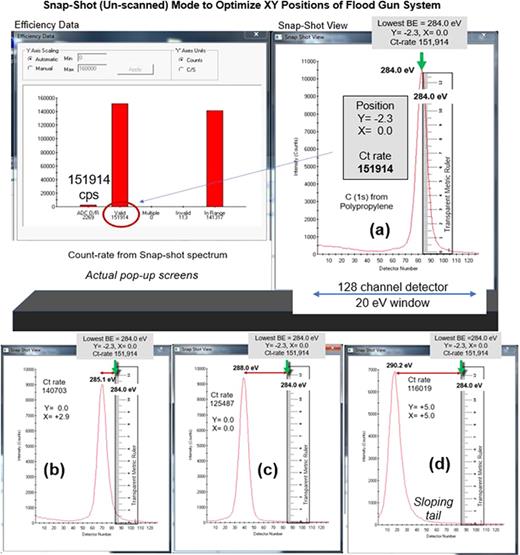520x555 pixels.
Task: Click the 'Y Axis Scaling' group label
Action: pos(42,51)
